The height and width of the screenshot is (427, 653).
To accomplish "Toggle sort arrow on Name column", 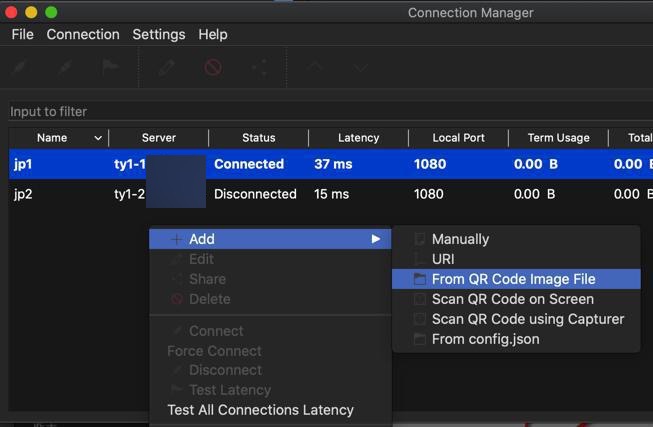I will coord(98,138).
